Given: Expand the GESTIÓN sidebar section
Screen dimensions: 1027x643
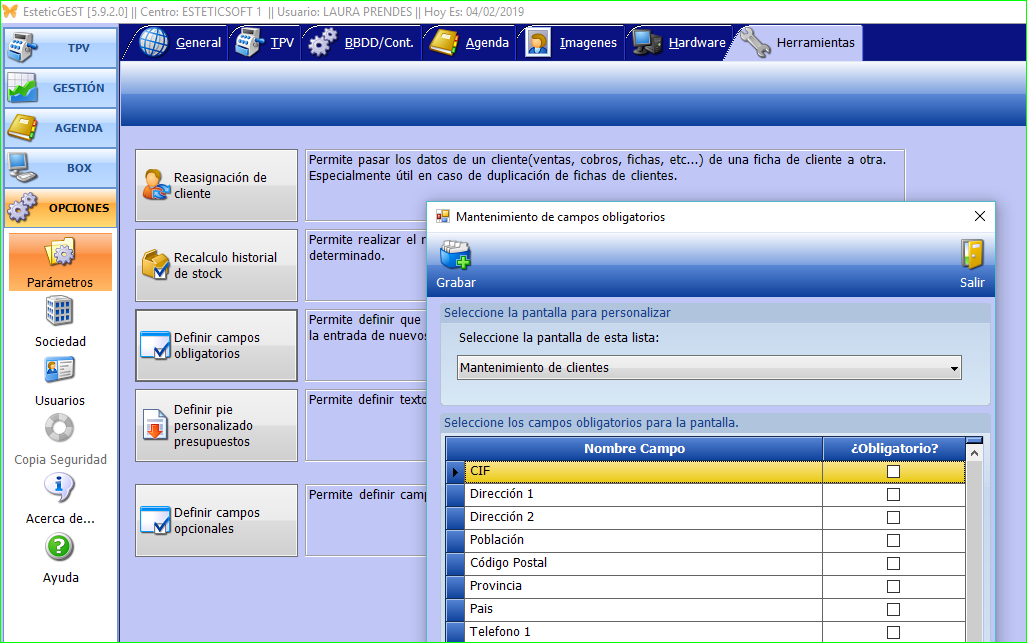Looking at the screenshot, I should coord(60,88).
